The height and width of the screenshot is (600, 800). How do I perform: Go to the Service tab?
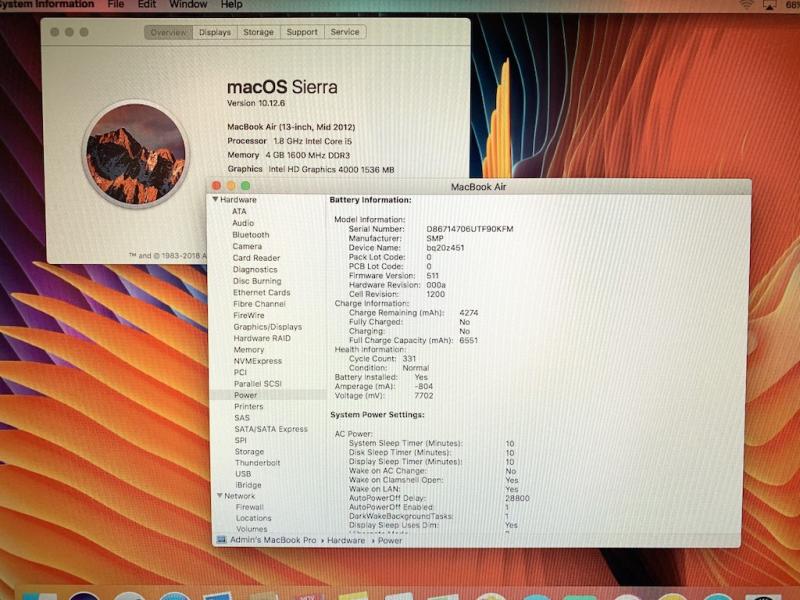coord(345,32)
